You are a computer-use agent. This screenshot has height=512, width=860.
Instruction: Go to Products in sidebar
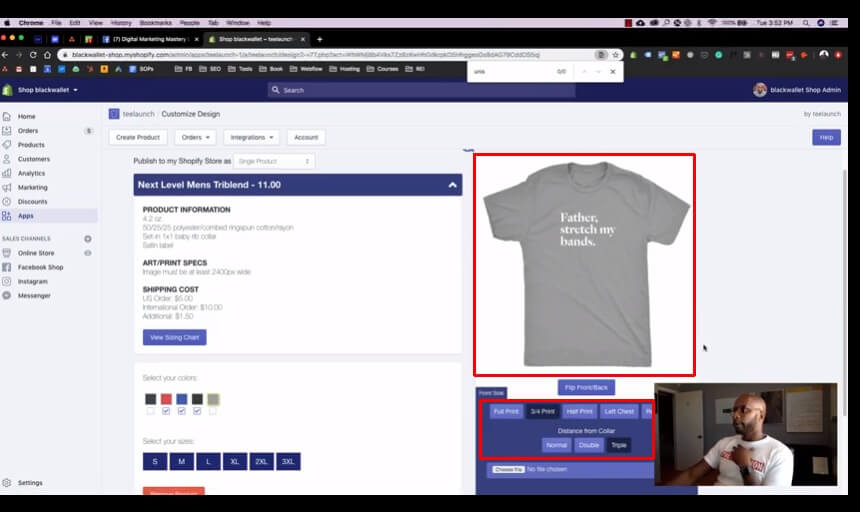point(31,145)
